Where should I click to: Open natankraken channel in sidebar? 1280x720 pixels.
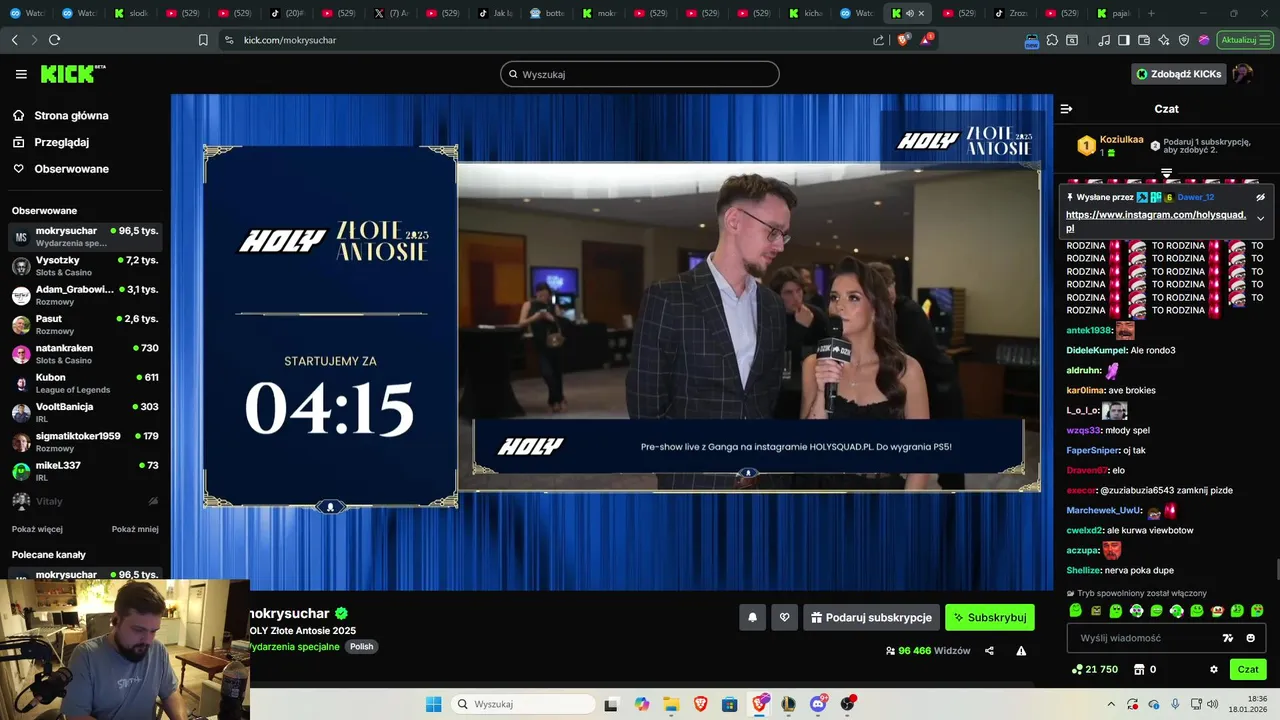point(85,354)
